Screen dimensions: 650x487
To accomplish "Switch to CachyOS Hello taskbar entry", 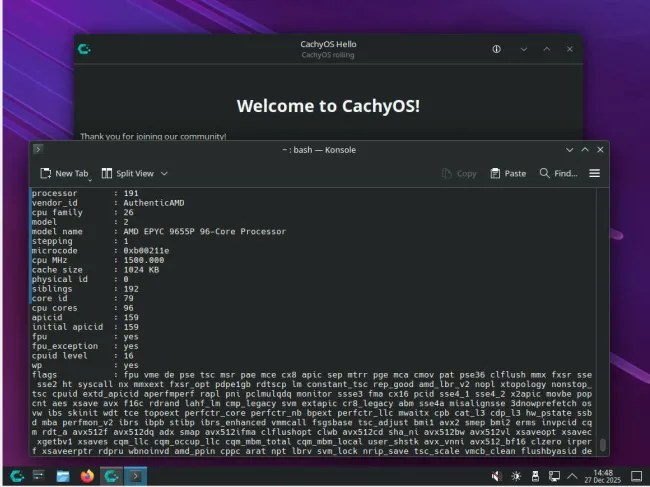I will 111,476.
